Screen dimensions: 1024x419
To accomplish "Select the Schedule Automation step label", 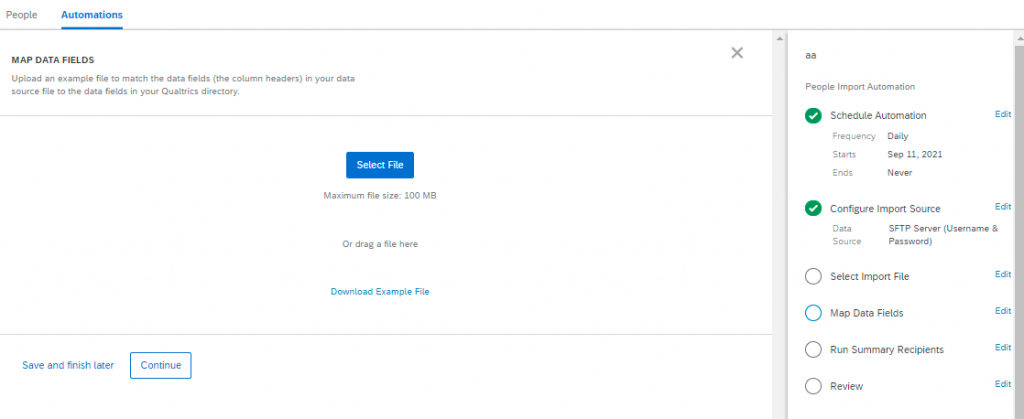I will pos(878,116).
